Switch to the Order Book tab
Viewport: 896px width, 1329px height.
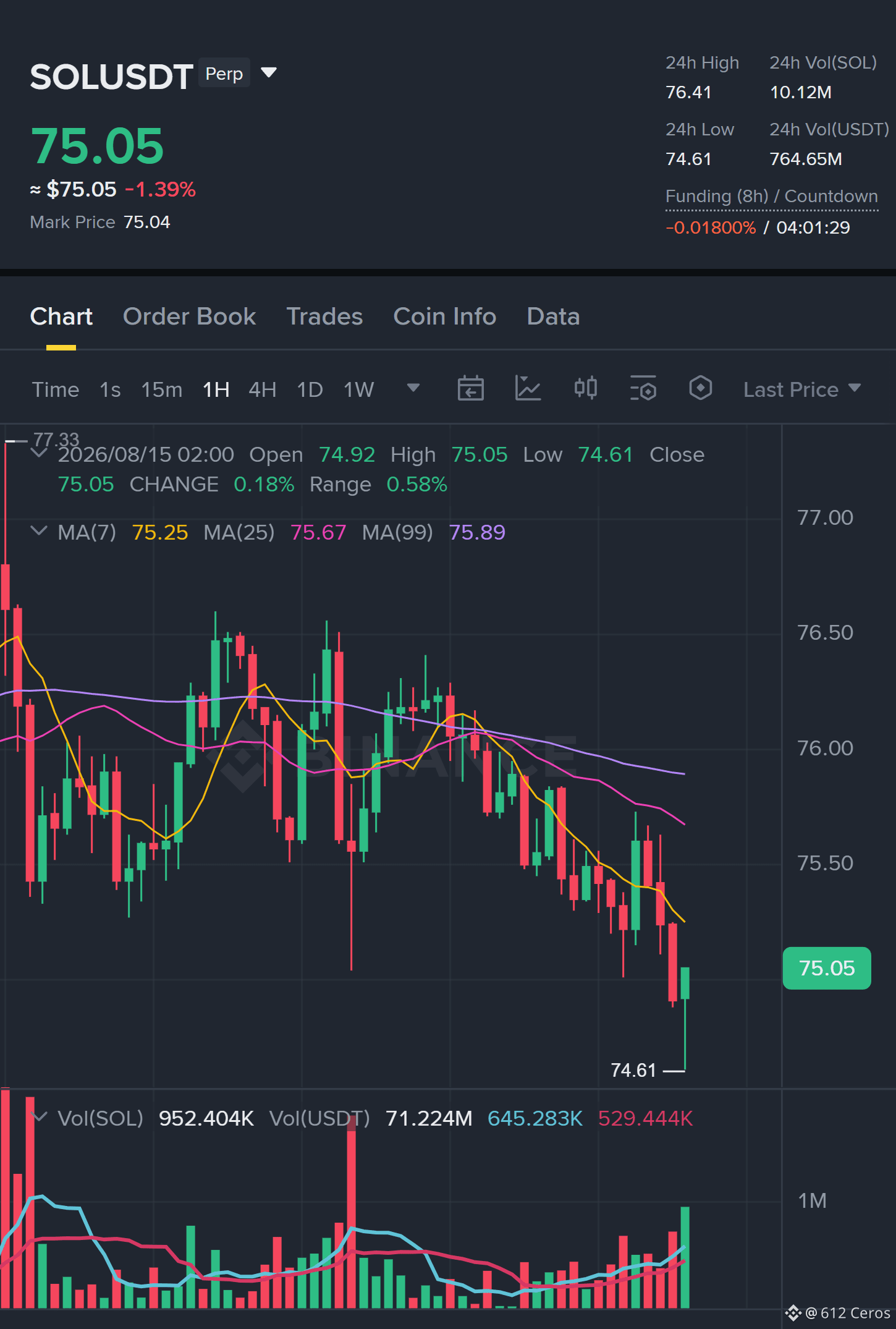point(189,316)
